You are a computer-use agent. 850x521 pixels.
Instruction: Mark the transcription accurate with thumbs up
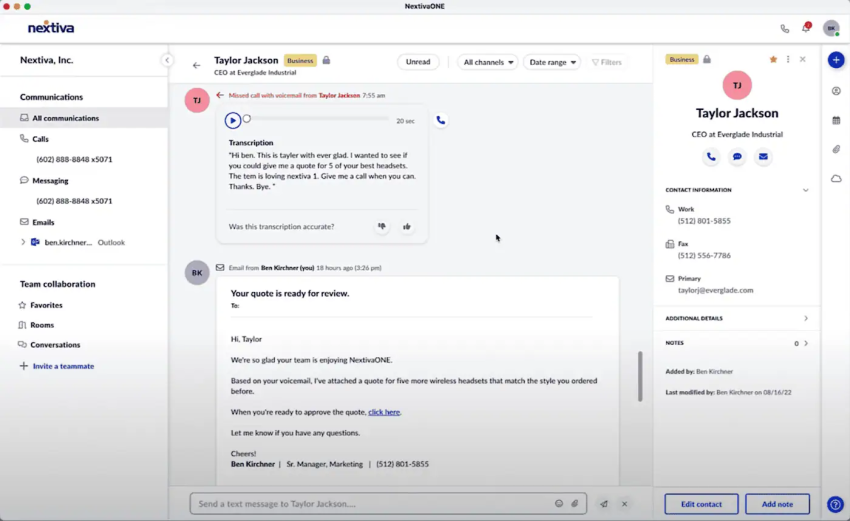point(407,227)
